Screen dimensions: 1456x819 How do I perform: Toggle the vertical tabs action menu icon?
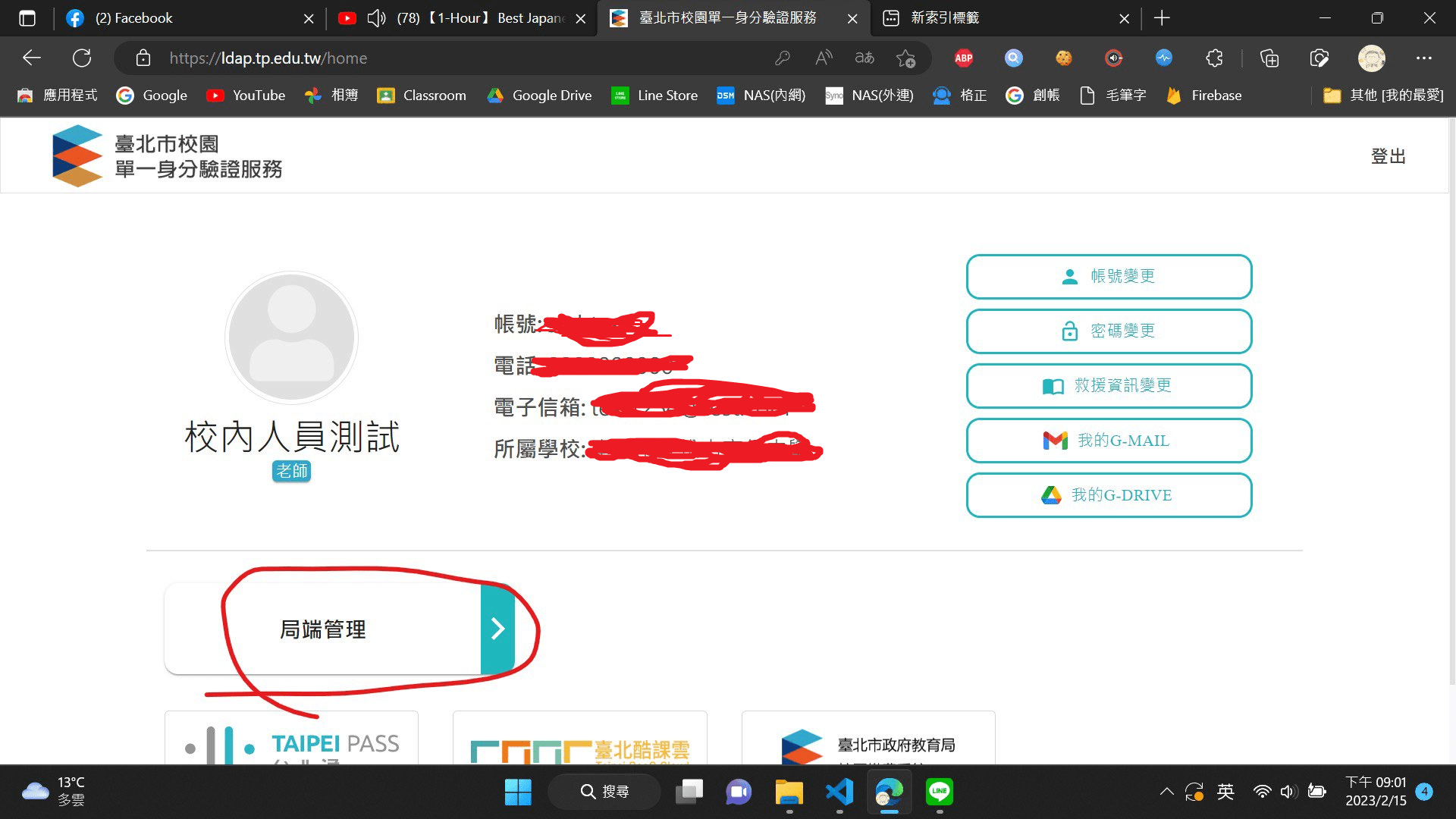[27, 18]
